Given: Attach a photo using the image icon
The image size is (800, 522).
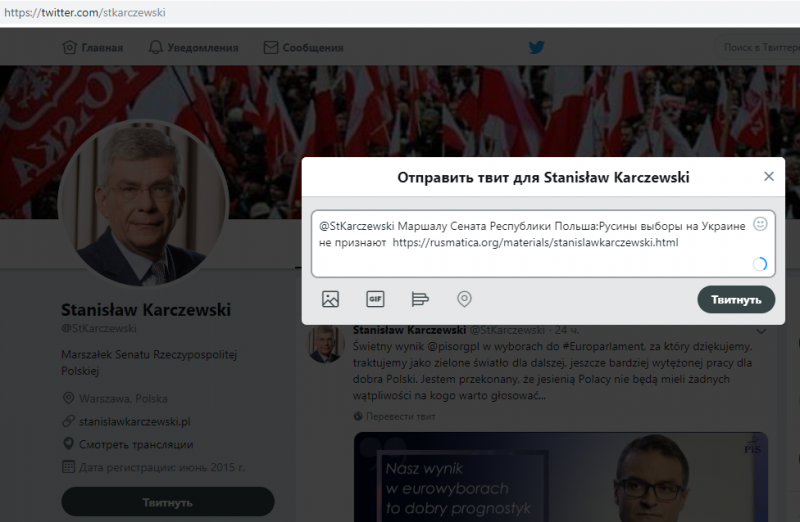Looking at the screenshot, I should [330, 299].
